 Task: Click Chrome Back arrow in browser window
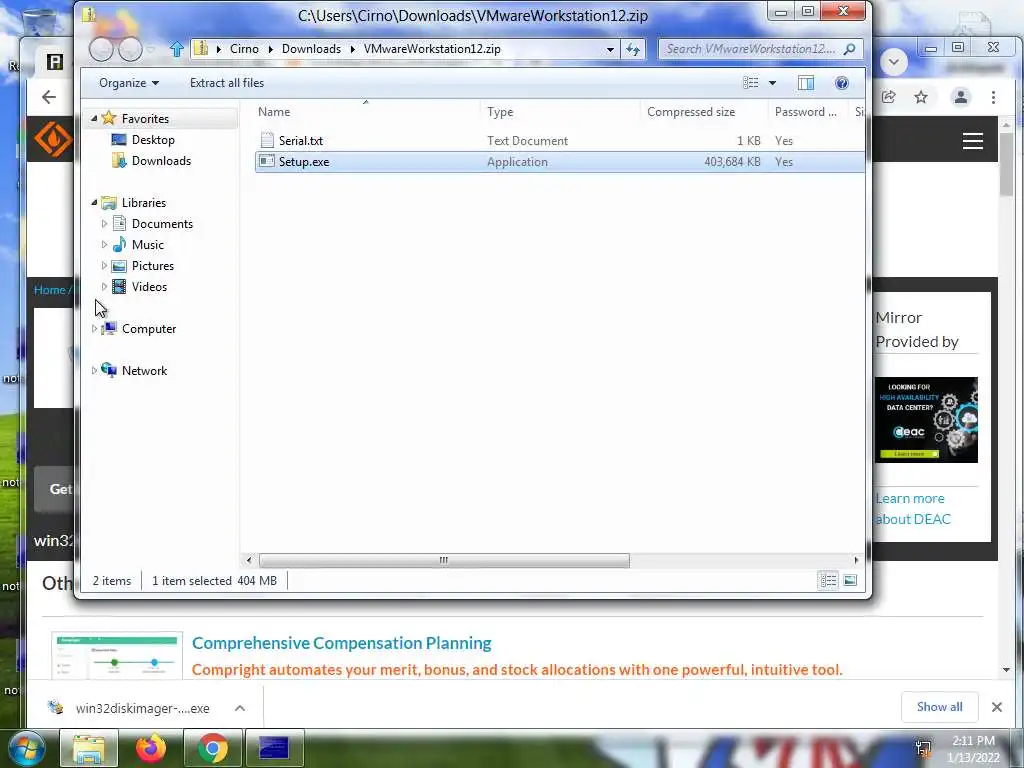click(x=49, y=97)
